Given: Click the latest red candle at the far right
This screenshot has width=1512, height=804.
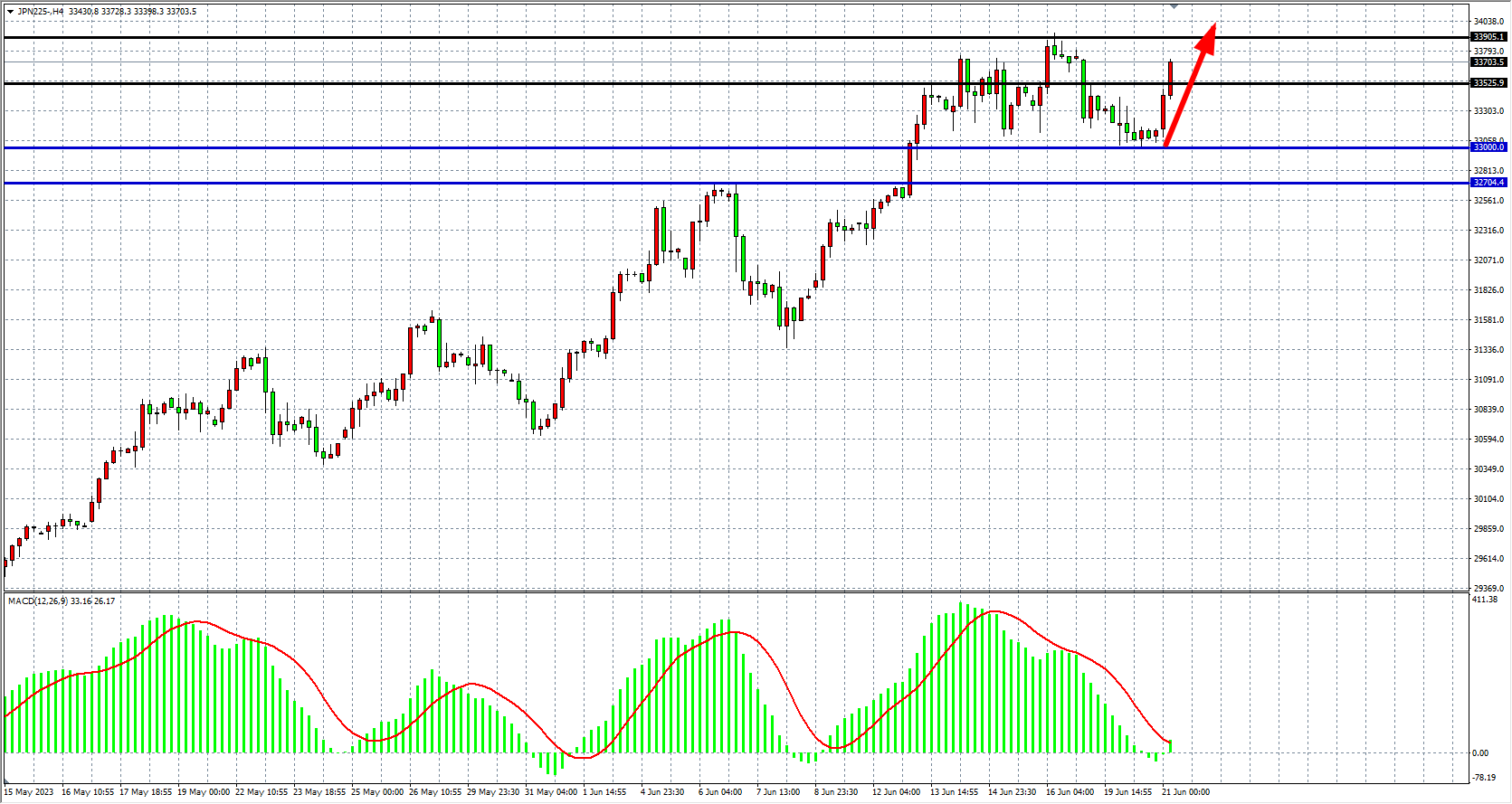Looking at the screenshot, I should pos(1171,79).
